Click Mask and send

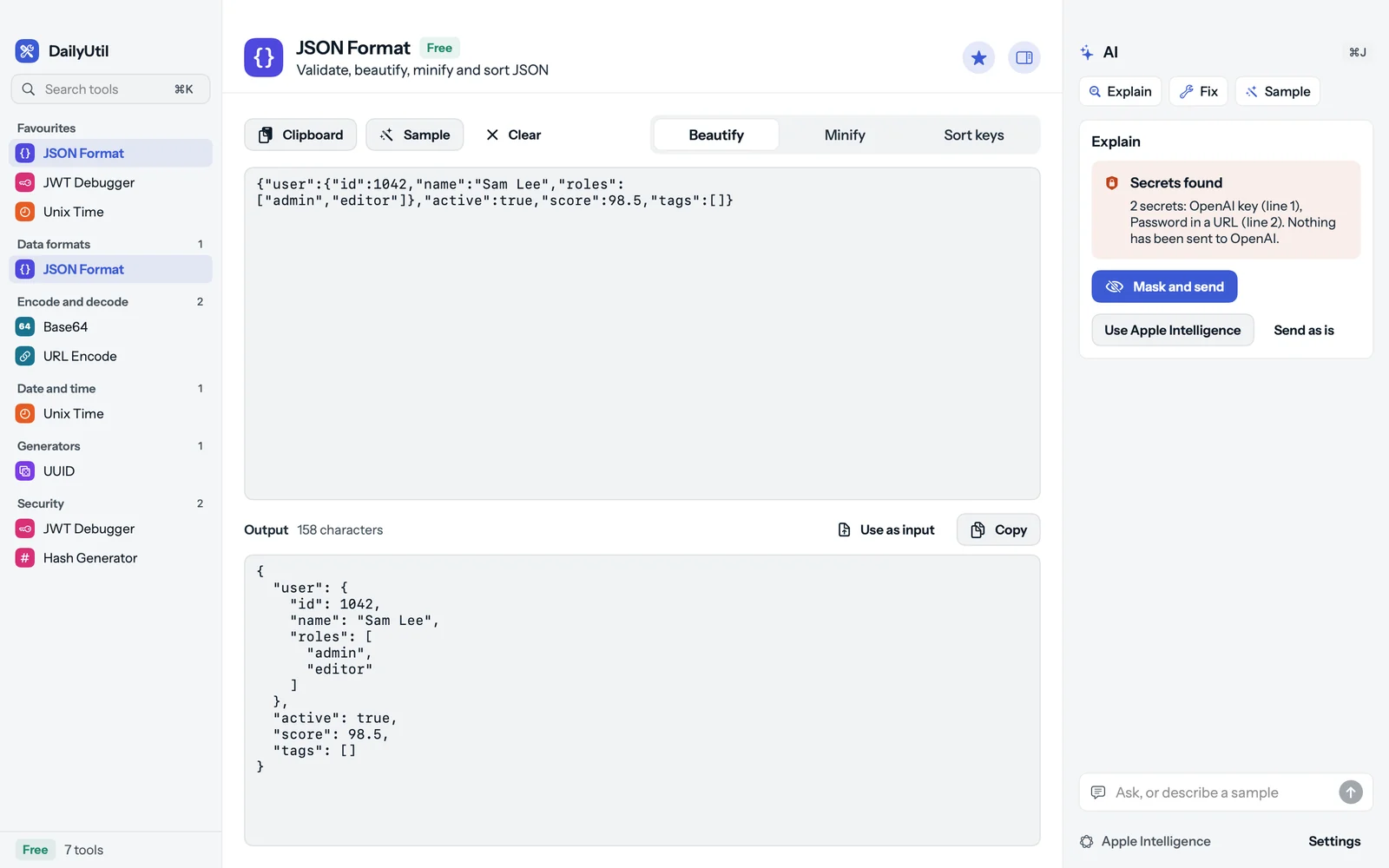[1164, 286]
